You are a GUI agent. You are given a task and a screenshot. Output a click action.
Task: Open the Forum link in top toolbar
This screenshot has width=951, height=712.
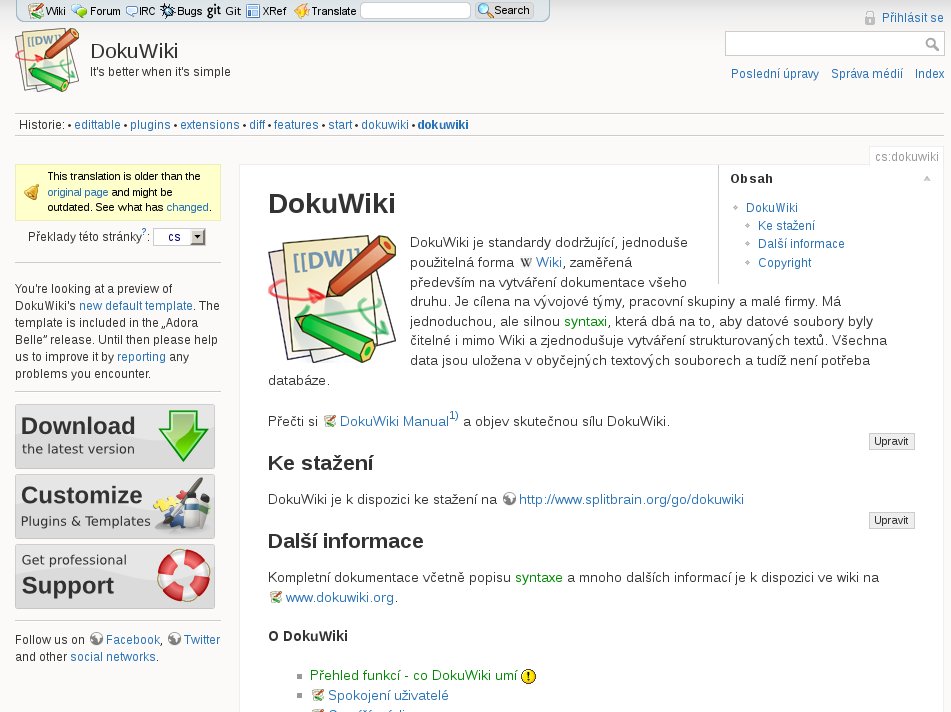point(97,11)
